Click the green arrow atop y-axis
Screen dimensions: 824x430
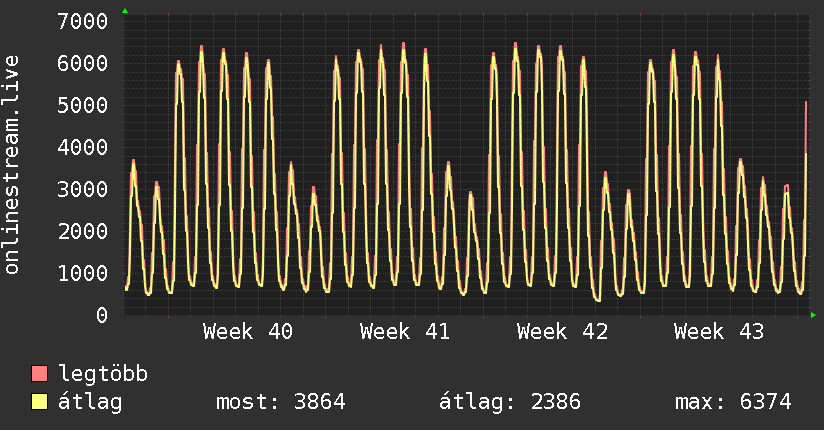[x=125, y=11]
